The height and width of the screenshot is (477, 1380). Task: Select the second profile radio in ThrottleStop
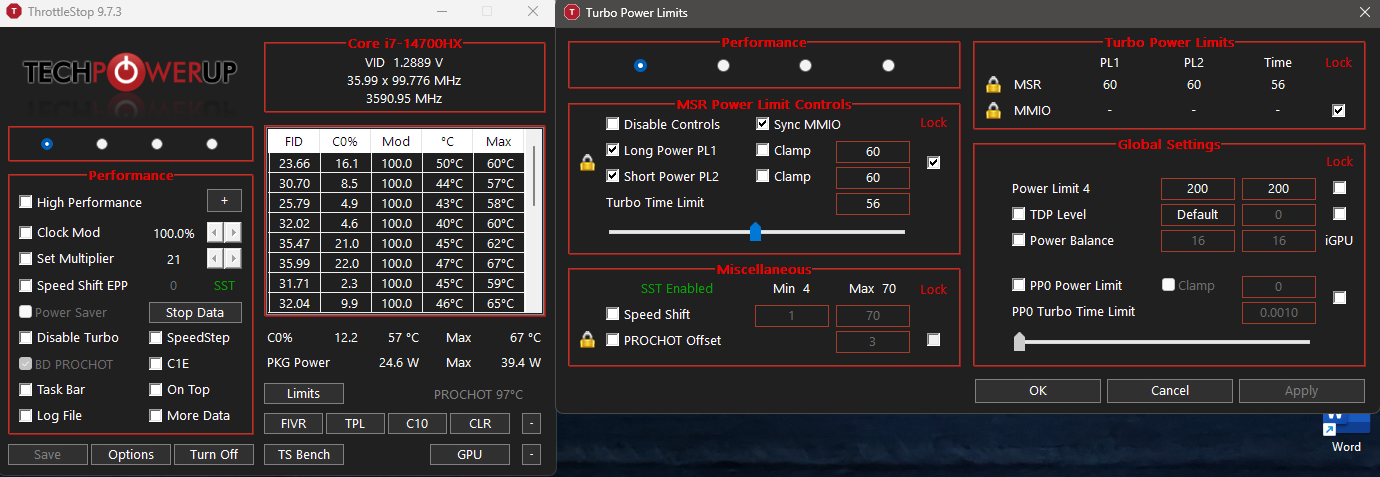[102, 144]
